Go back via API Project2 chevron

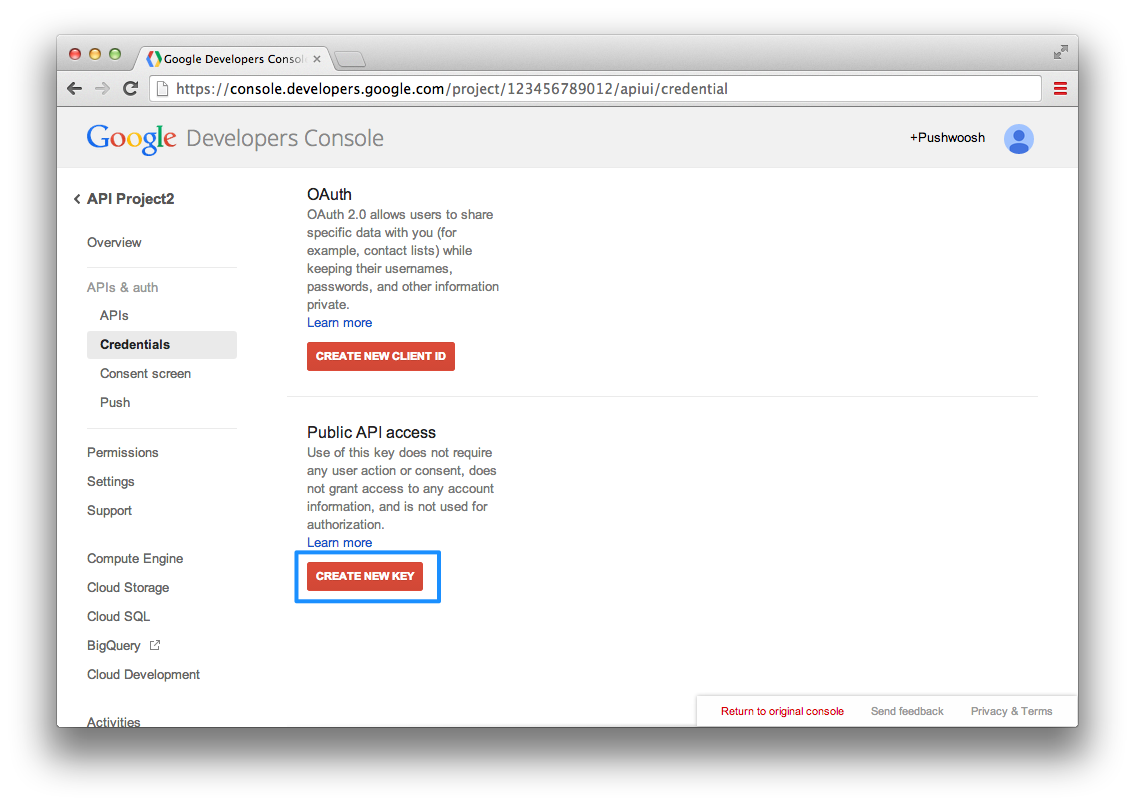click(77, 198)
